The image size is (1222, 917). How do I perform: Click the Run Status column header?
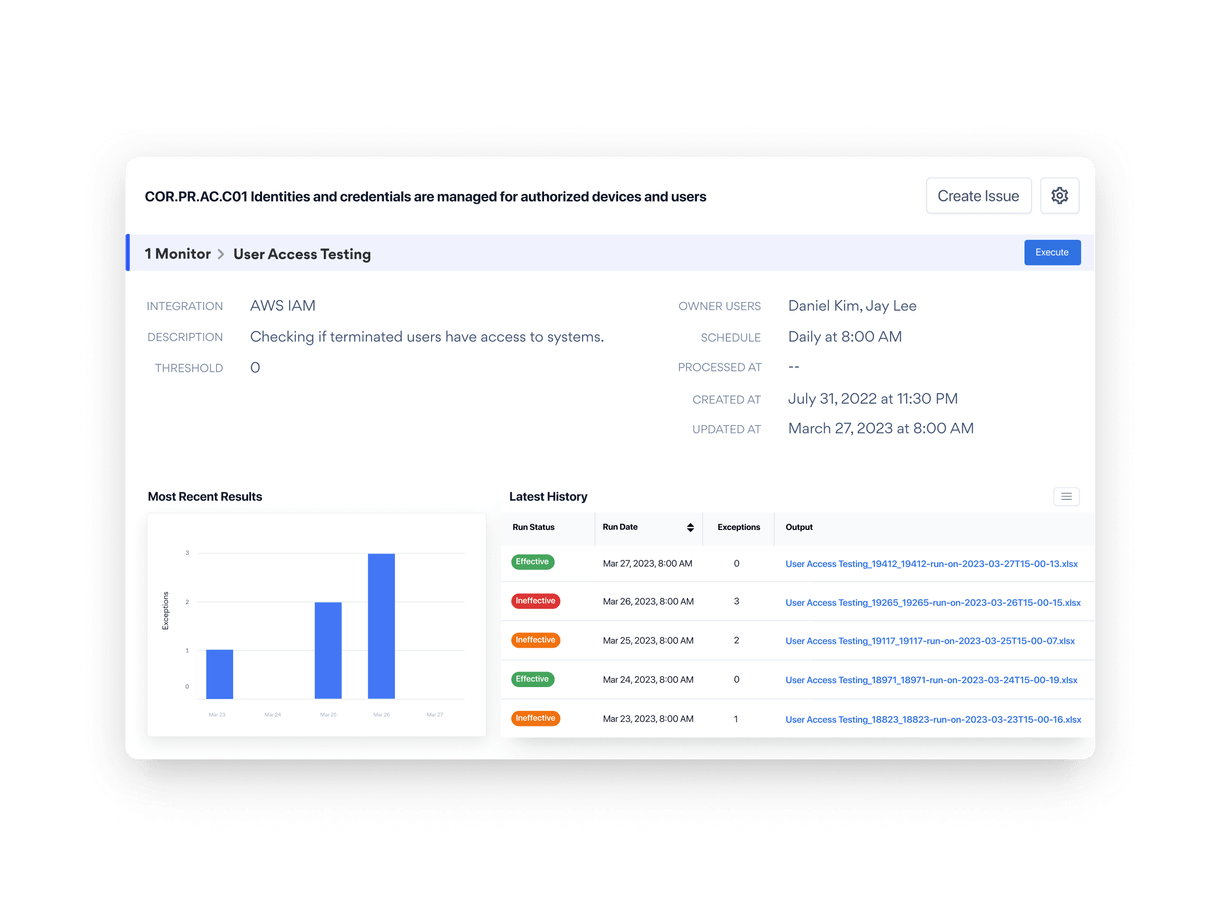(x=534, y=527)
